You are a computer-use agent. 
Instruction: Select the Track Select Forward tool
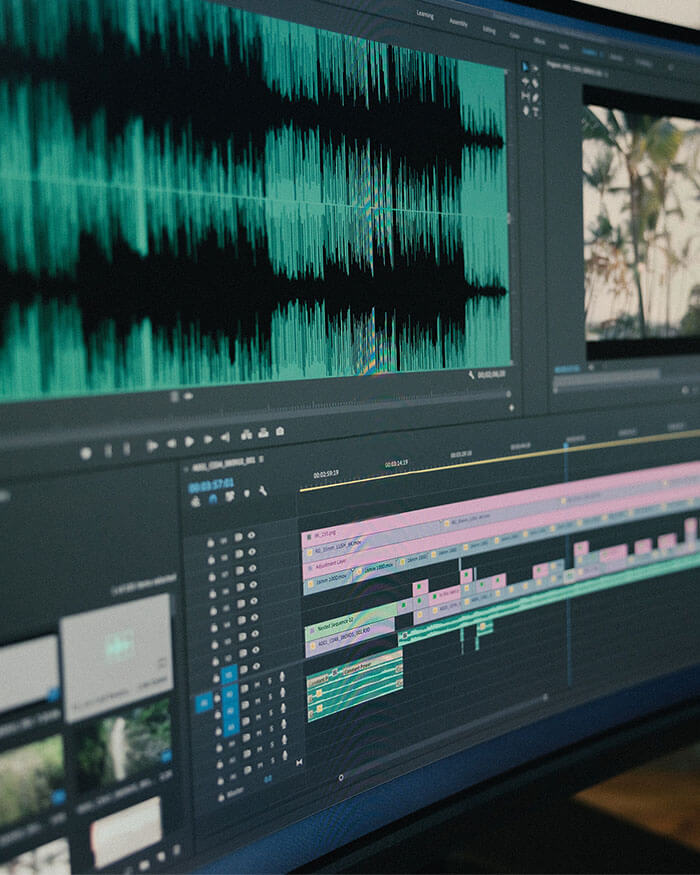pos(536,68)
